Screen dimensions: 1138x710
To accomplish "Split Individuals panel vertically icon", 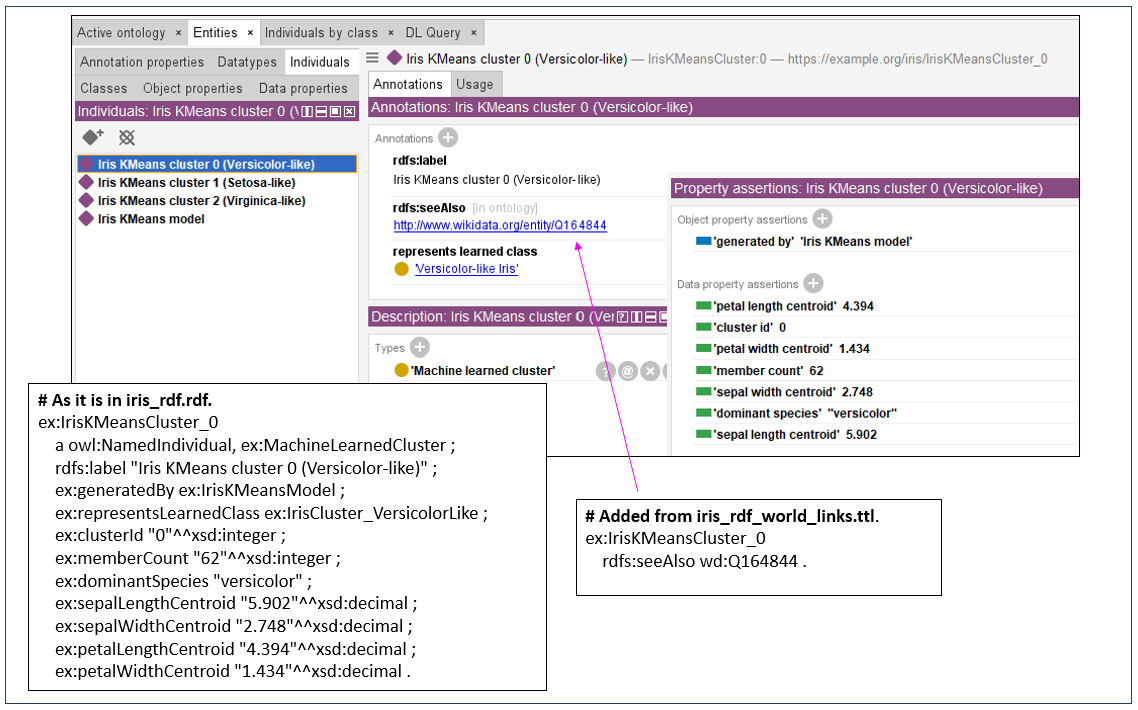I will pyautogui.click(x=308, y=111).
